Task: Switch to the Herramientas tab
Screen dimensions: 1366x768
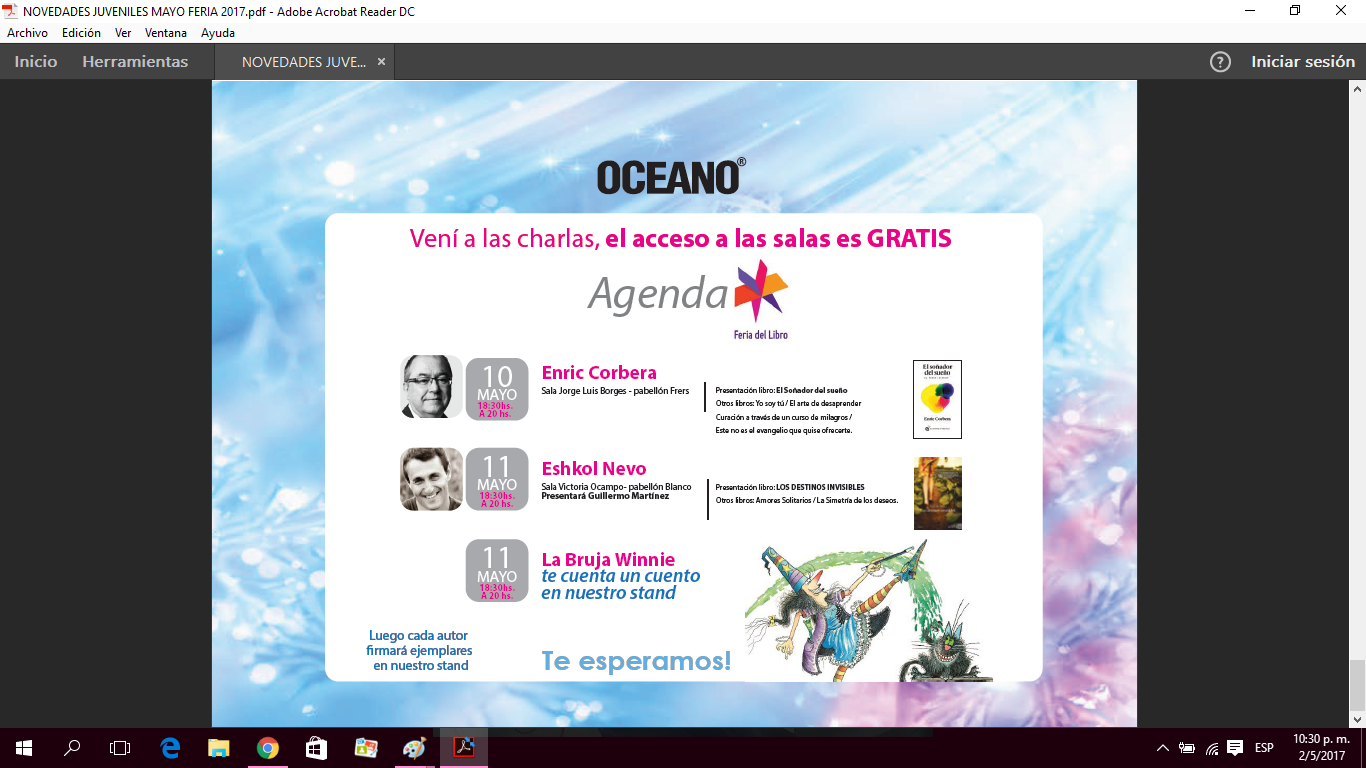Action: coord(135,62)
